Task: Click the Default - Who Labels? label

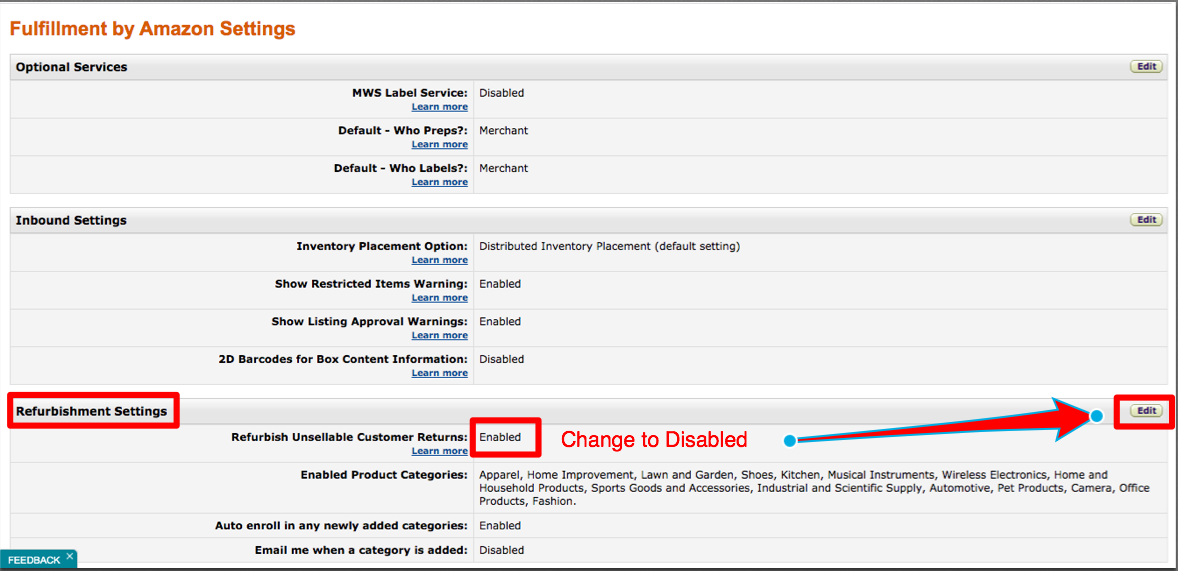Action: 400,168
